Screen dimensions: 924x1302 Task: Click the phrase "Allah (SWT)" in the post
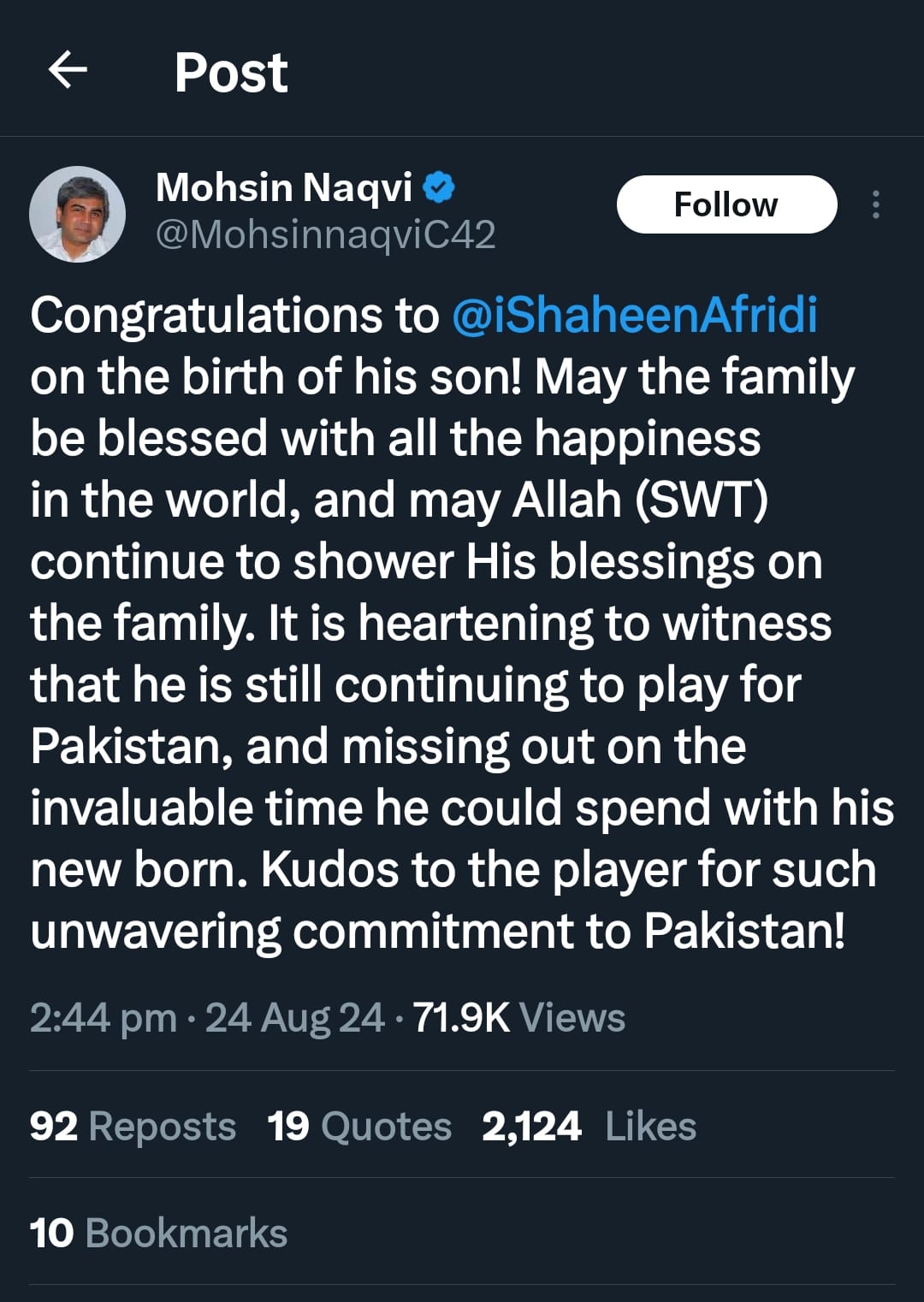[639, 500]
